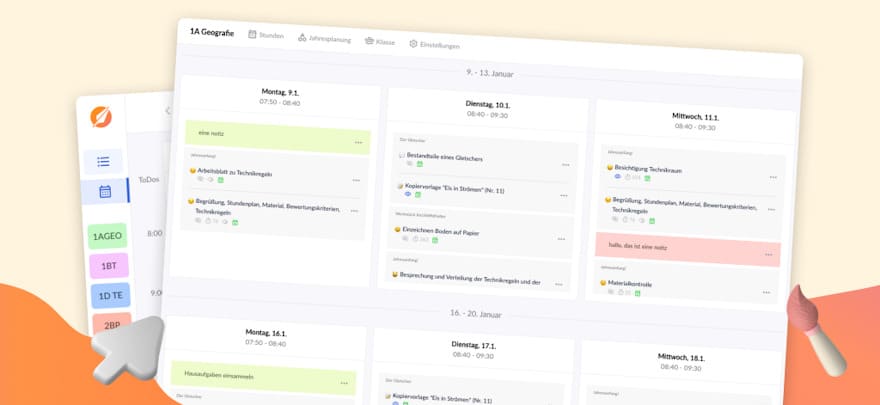880x405 pixels.
Task: Open the Stunden tab
Action: coord(266,35)
